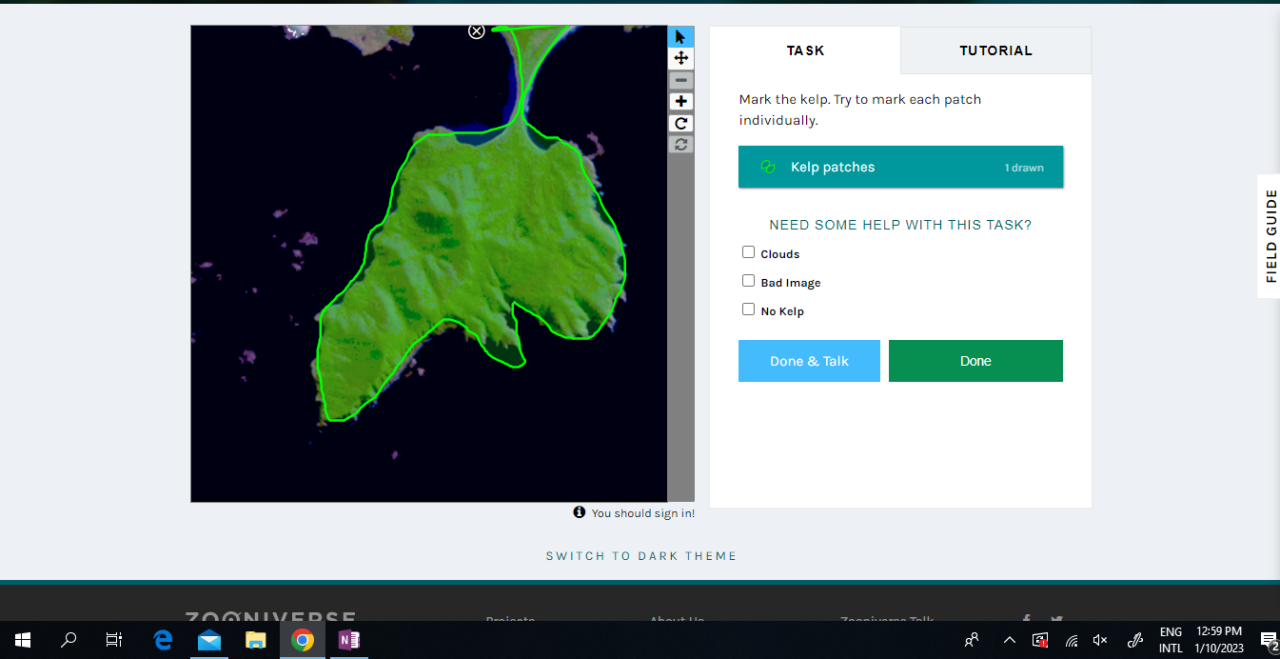Delete the drawn kelp patch mark
Screen dimensions: 1280x659
tap(477, 31)
